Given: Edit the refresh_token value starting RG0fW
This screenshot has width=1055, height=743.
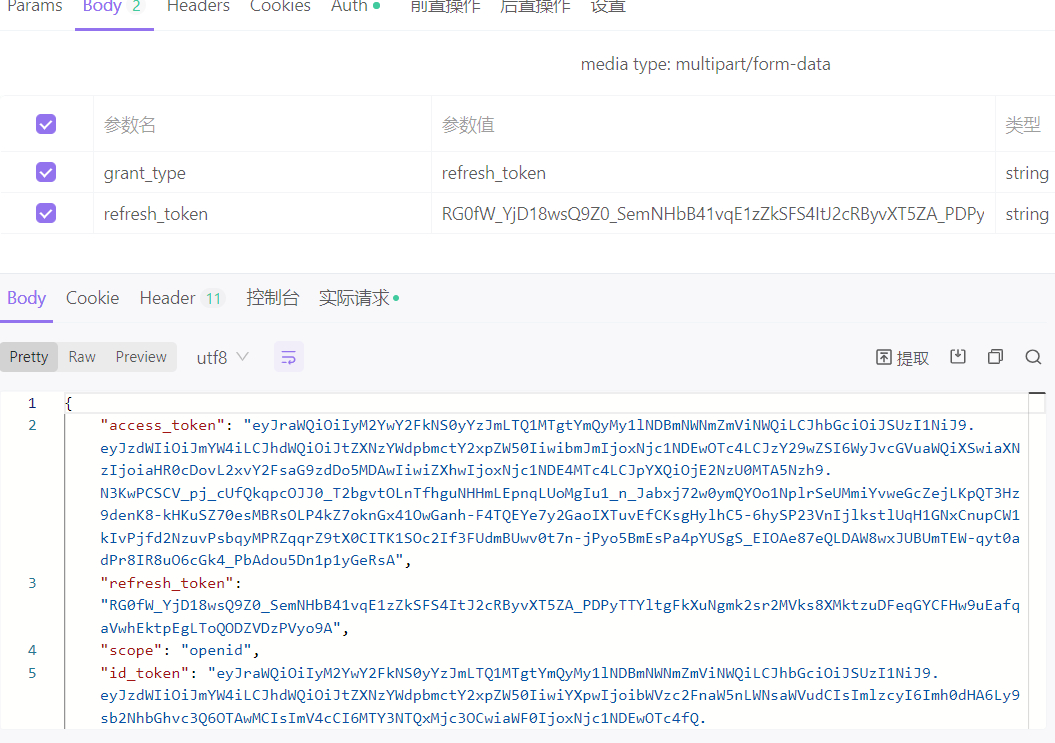Looking at the screenshot, I should point(713,214).
